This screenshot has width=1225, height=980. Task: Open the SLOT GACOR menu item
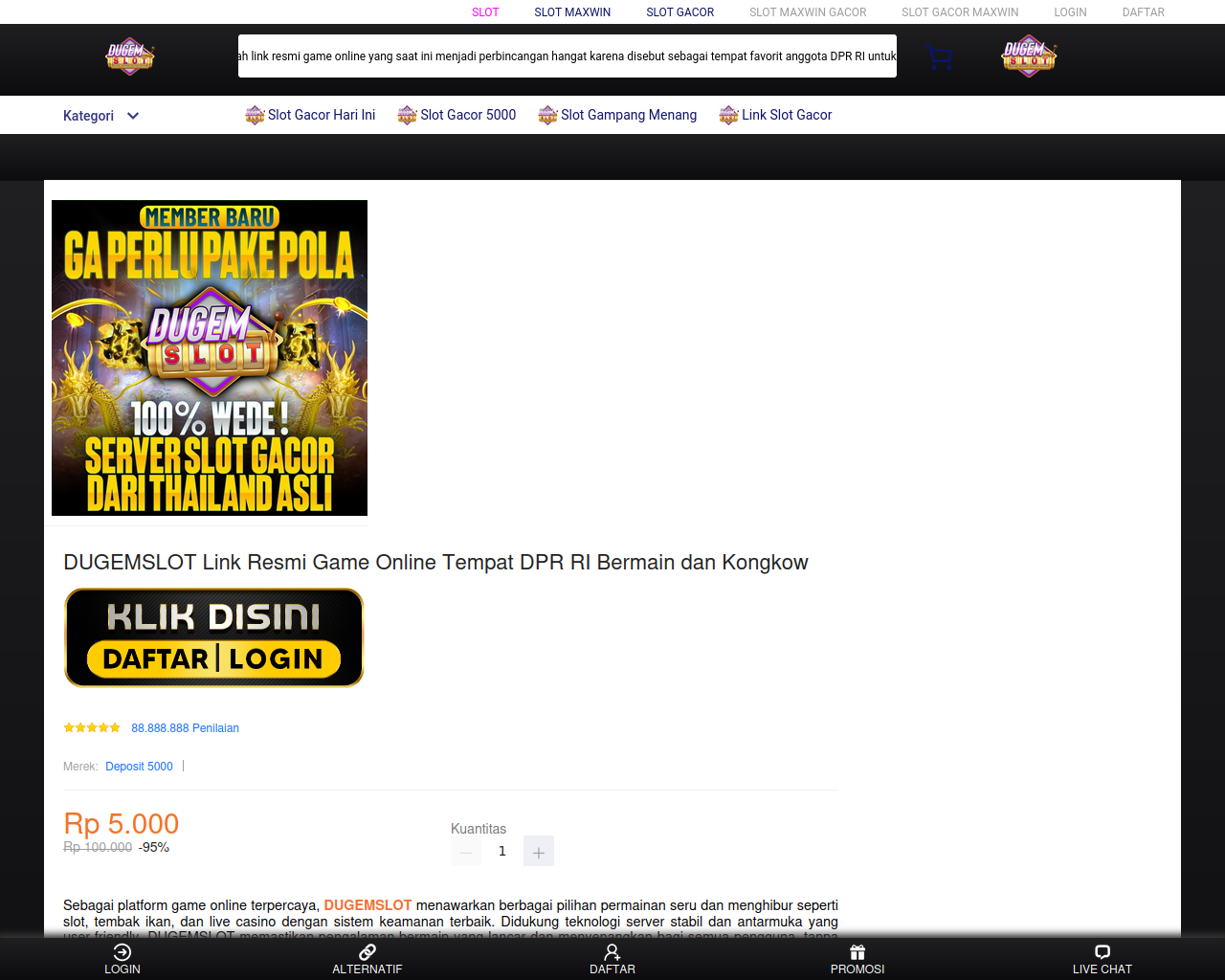(x=679, y=12)
